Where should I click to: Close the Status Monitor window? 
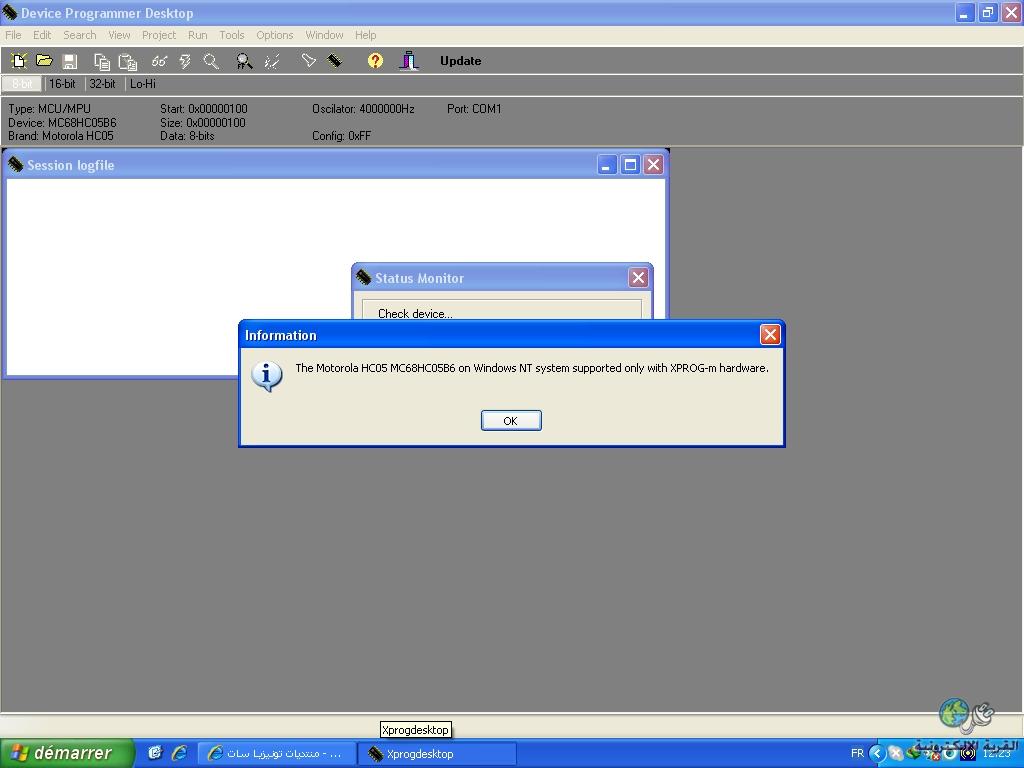[638, 278]
